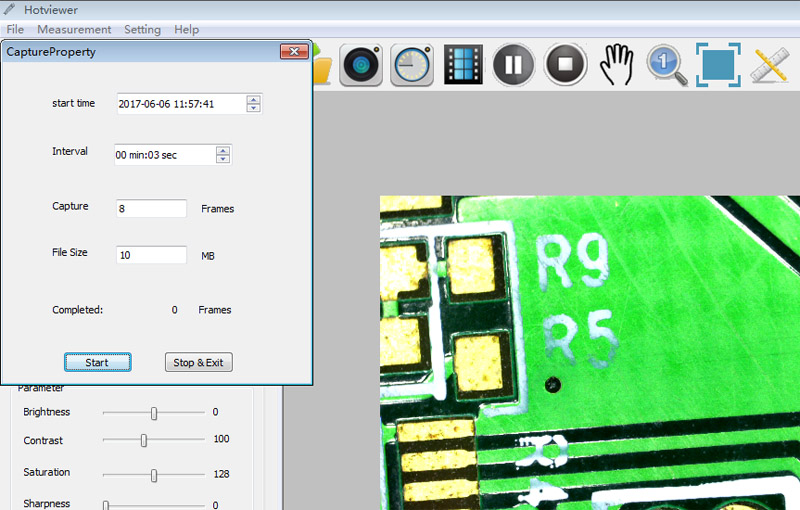Close the CaptureProperty dialog
The width and height of the screenshot is (800, 510).
click(293, 52)
